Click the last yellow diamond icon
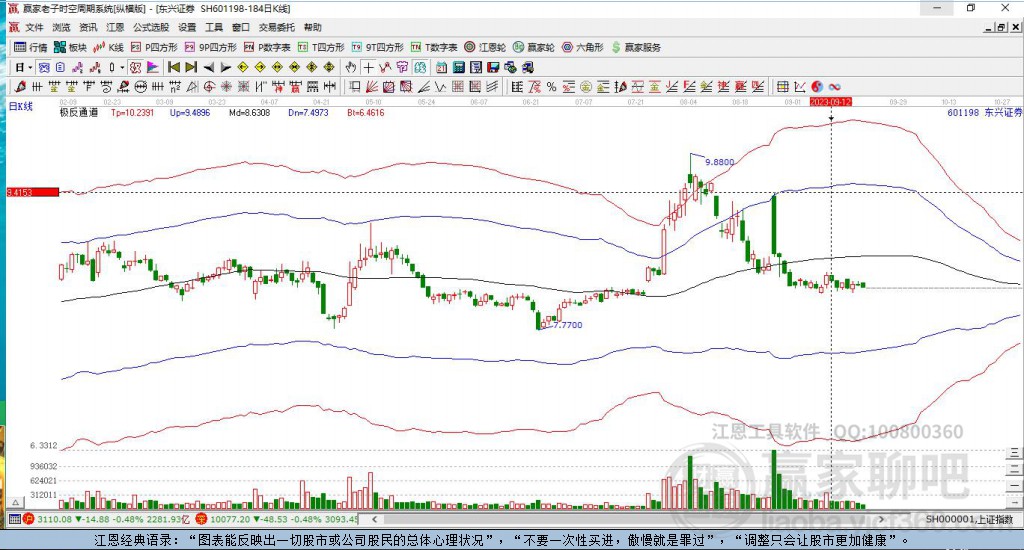Viewport: 1024px width, 550px height. point(328,67)
